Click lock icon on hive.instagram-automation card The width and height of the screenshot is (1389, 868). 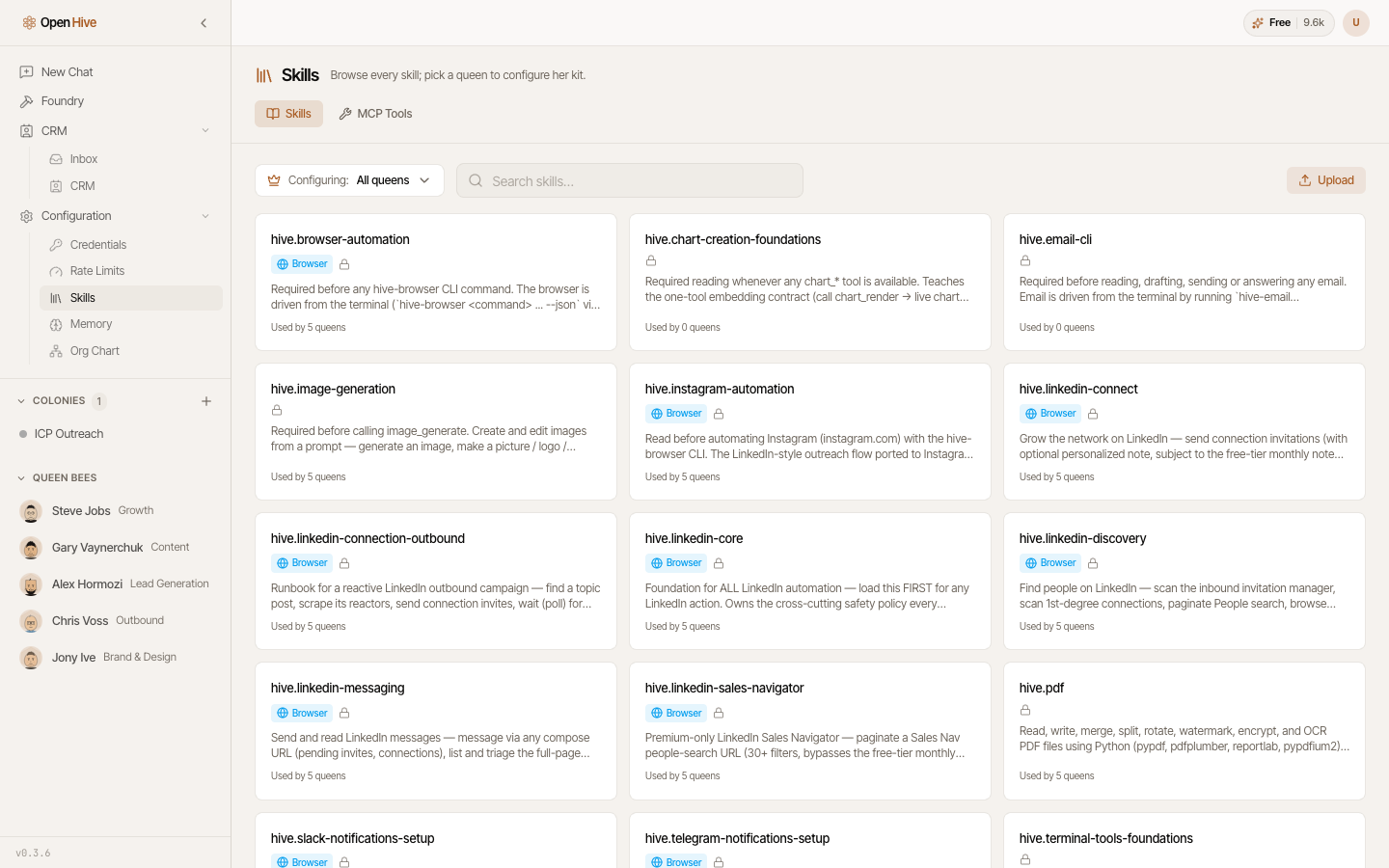tap(719, 414)
